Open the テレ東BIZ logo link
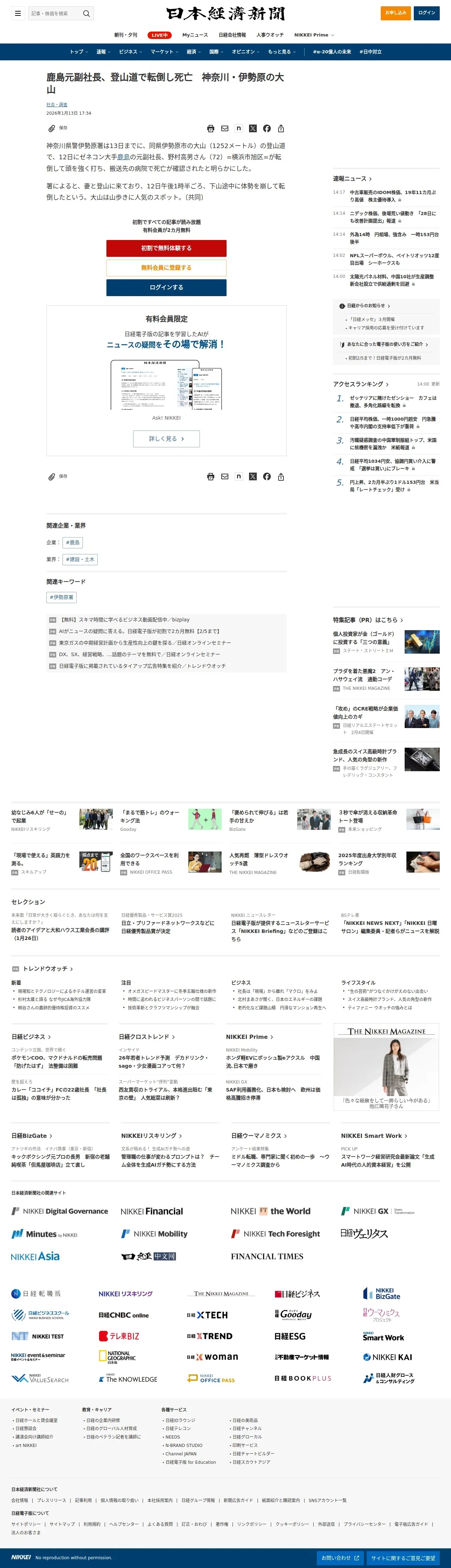 pos(119,1335)
